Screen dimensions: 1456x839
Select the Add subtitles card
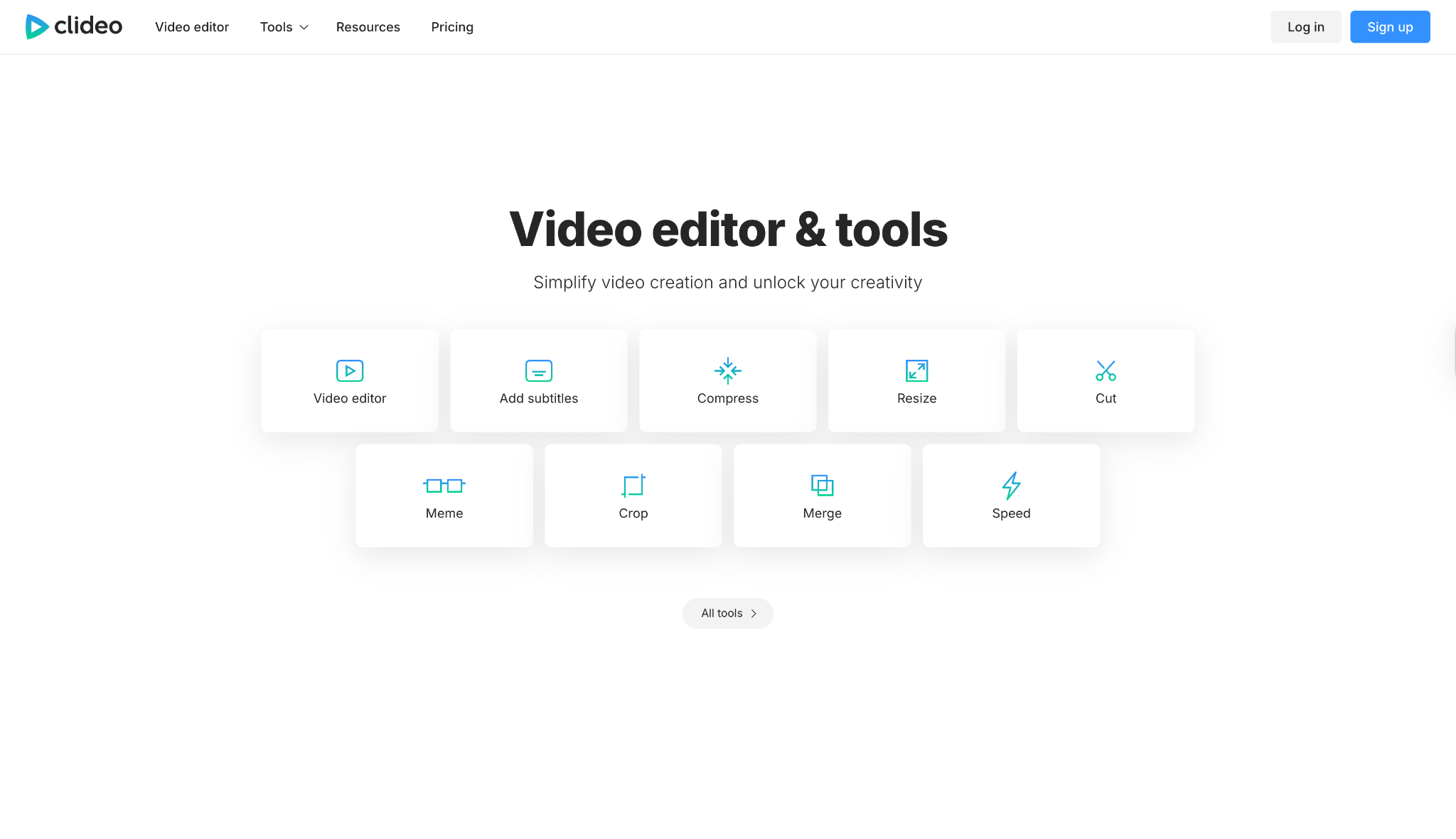pos(538,380)
